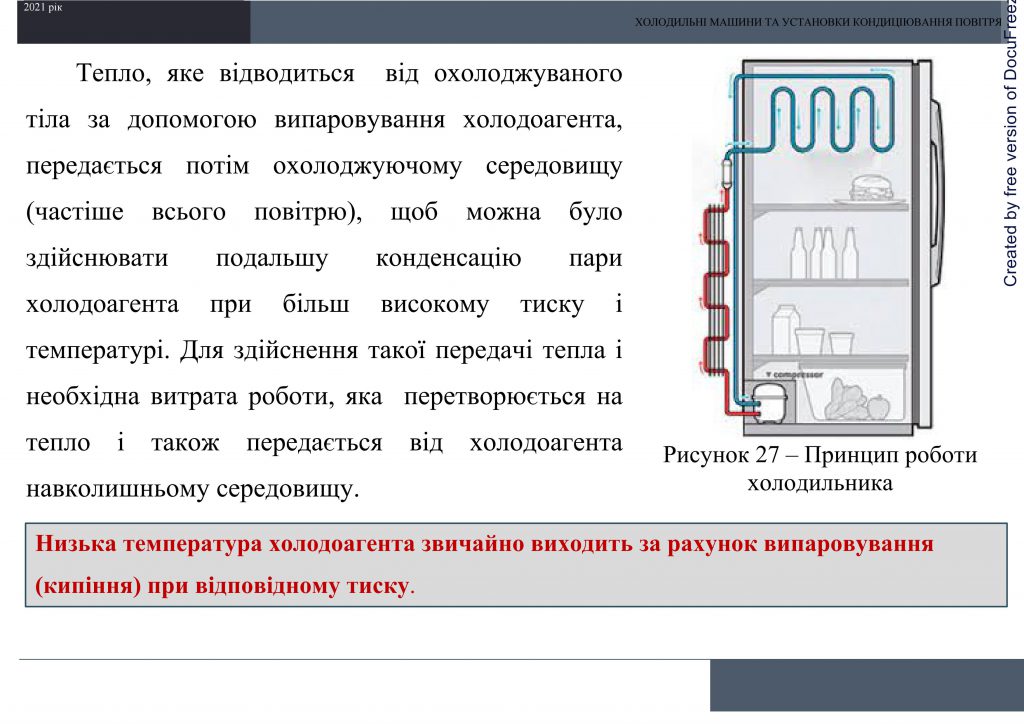Click the header title about refrigeration machines
Viewport: 1024px width, 724px height.
(x=816, y=19)
